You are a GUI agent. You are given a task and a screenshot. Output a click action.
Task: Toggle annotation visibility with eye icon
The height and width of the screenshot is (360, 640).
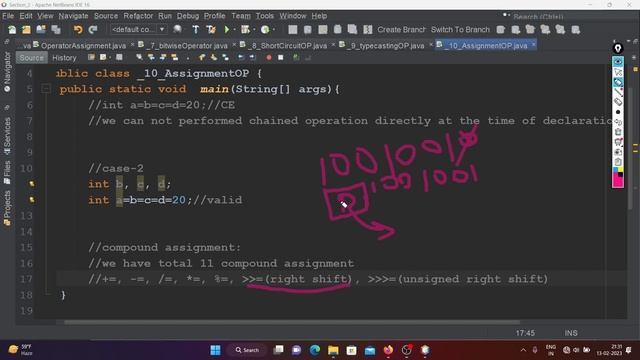coord(618,62)
